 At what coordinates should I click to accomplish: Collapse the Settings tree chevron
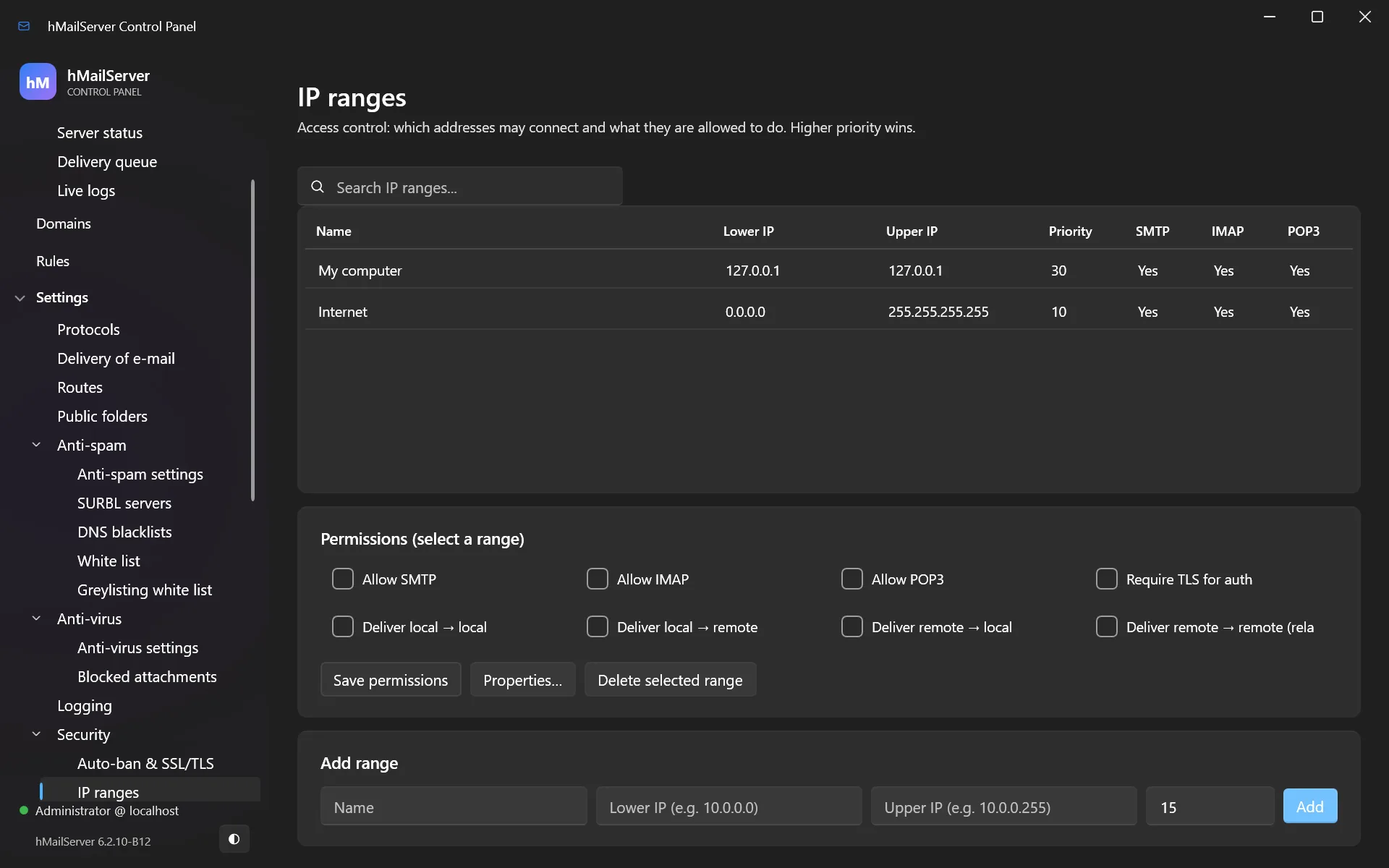[x=20, y=298]
